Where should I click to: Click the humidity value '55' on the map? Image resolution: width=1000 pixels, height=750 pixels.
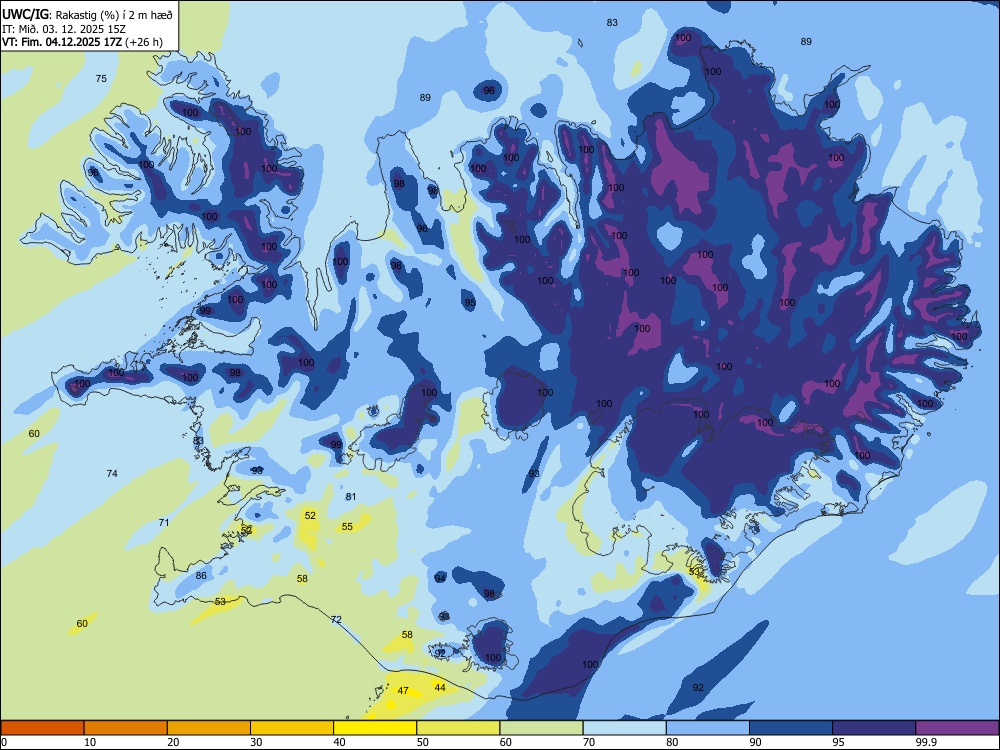coord(347,526)
